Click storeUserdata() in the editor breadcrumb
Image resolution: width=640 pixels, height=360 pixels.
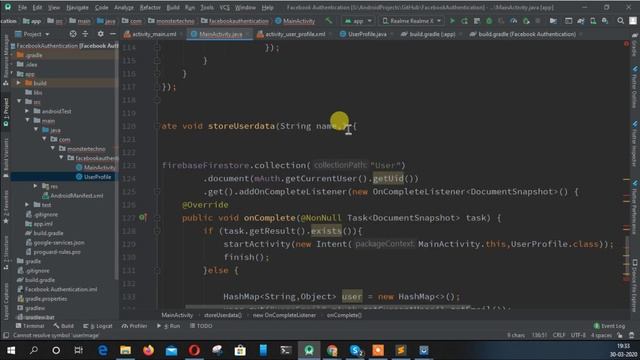222,315
